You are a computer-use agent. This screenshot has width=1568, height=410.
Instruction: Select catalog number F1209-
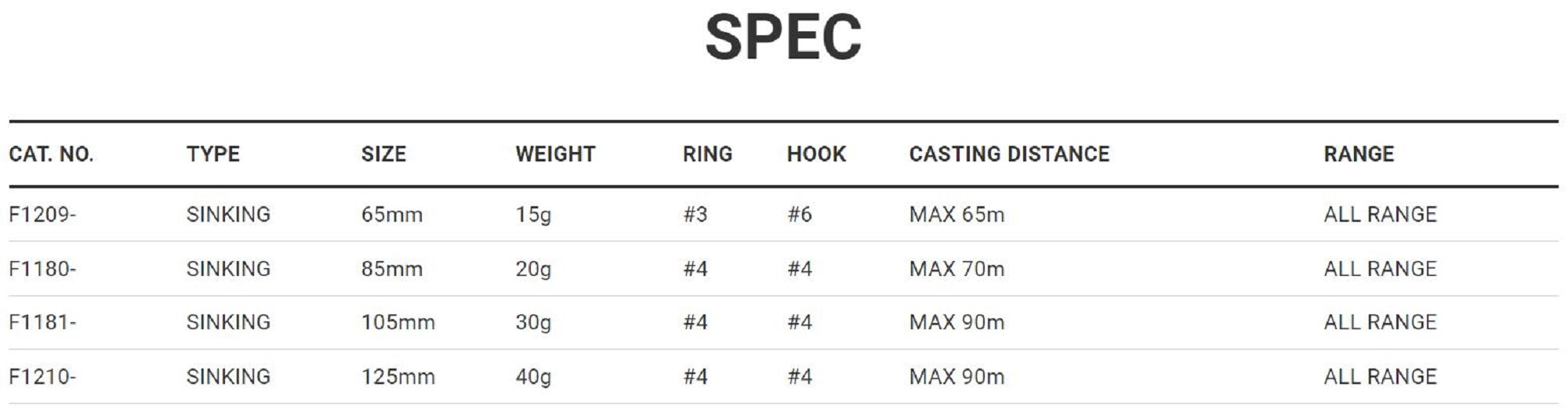42,214
